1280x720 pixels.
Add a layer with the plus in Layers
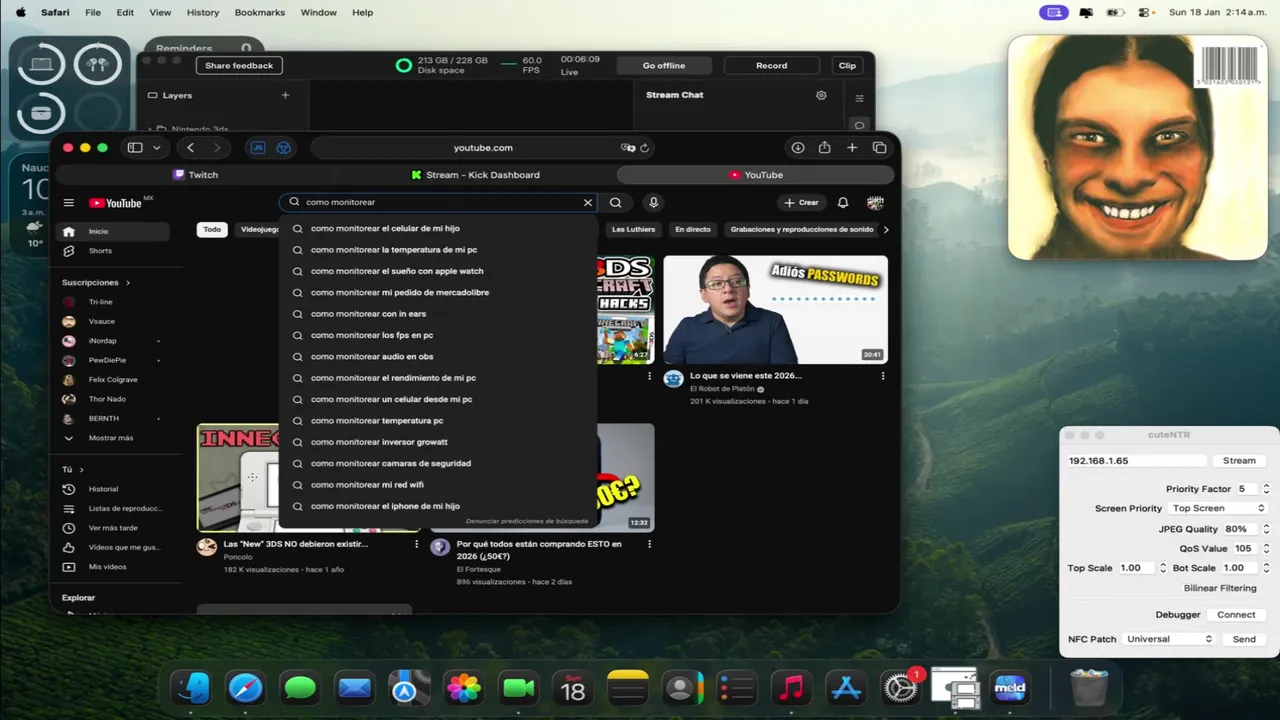[x=285, y=95]
